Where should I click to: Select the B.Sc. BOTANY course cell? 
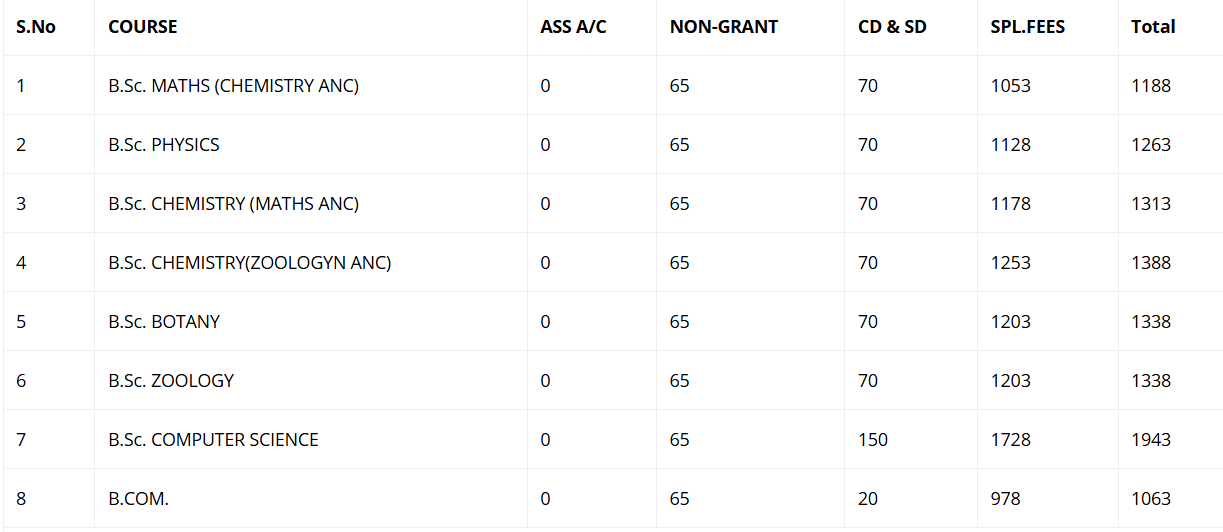click(164, 322)
